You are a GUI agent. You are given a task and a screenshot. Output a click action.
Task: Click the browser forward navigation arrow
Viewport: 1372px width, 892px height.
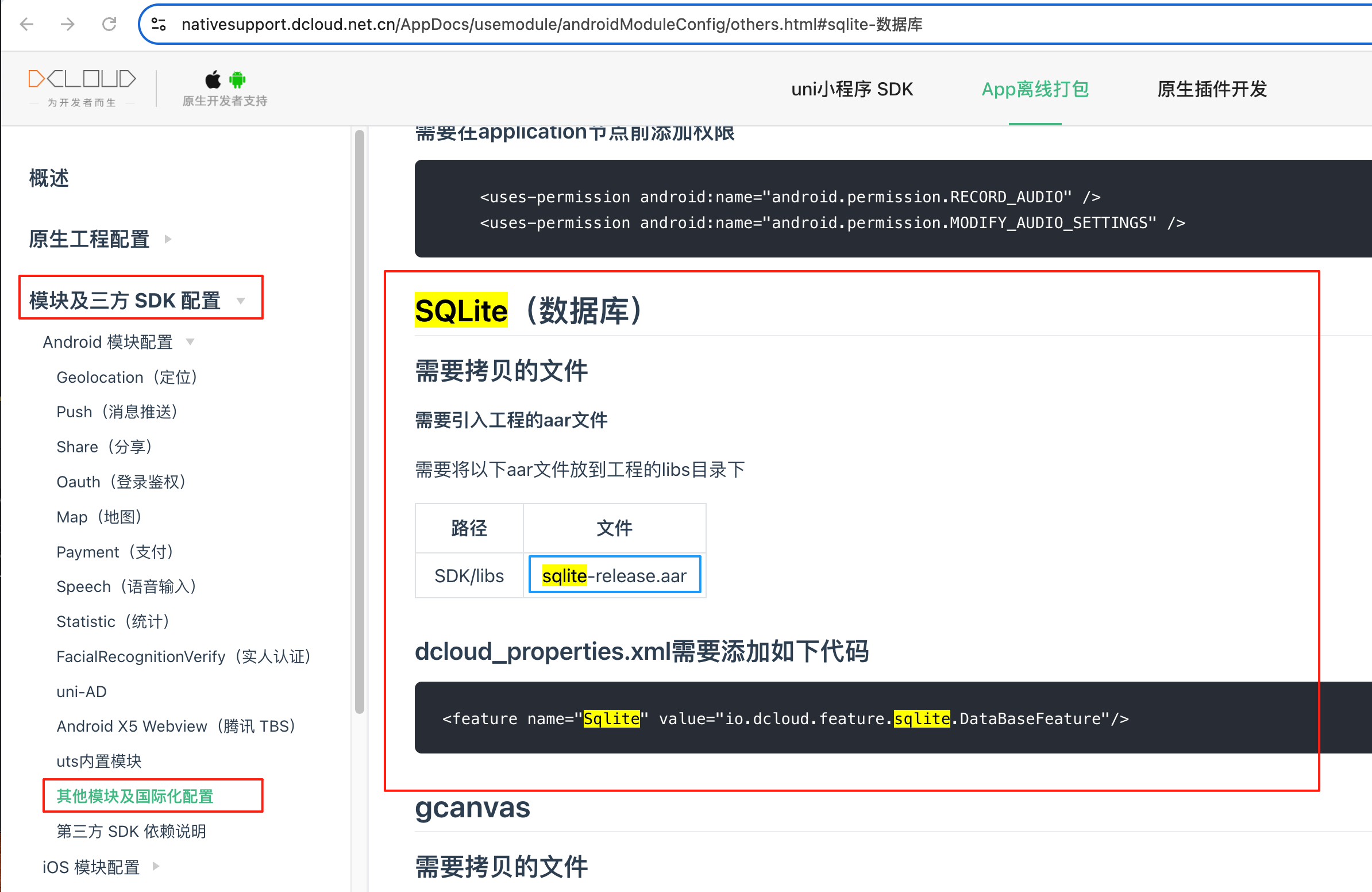[x=67, y=24]
